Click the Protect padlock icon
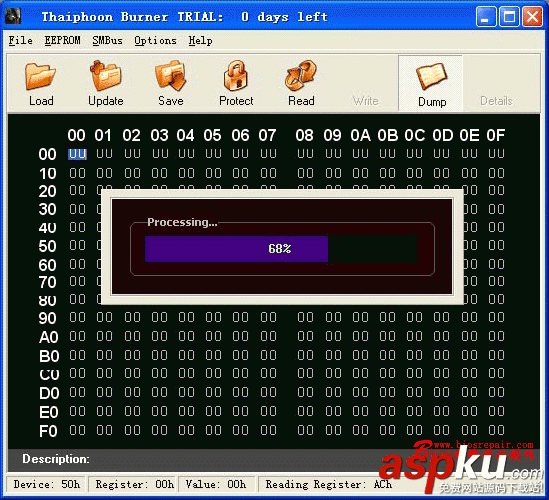The height and width of the screenshot is (500, 549). [x=236, y=75]
